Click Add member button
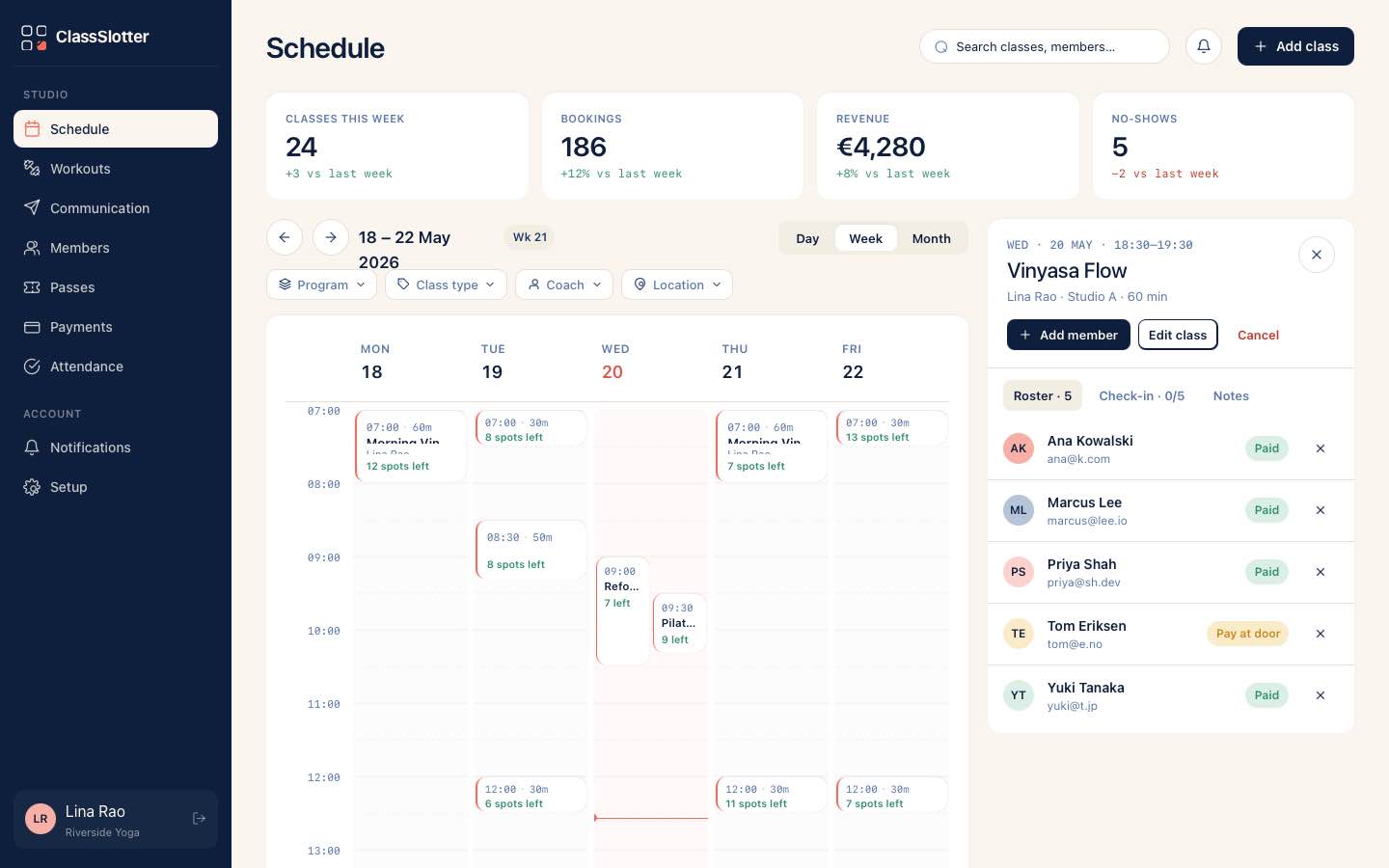Viewport: 1389px width, 868px height. pos(1069,335)
